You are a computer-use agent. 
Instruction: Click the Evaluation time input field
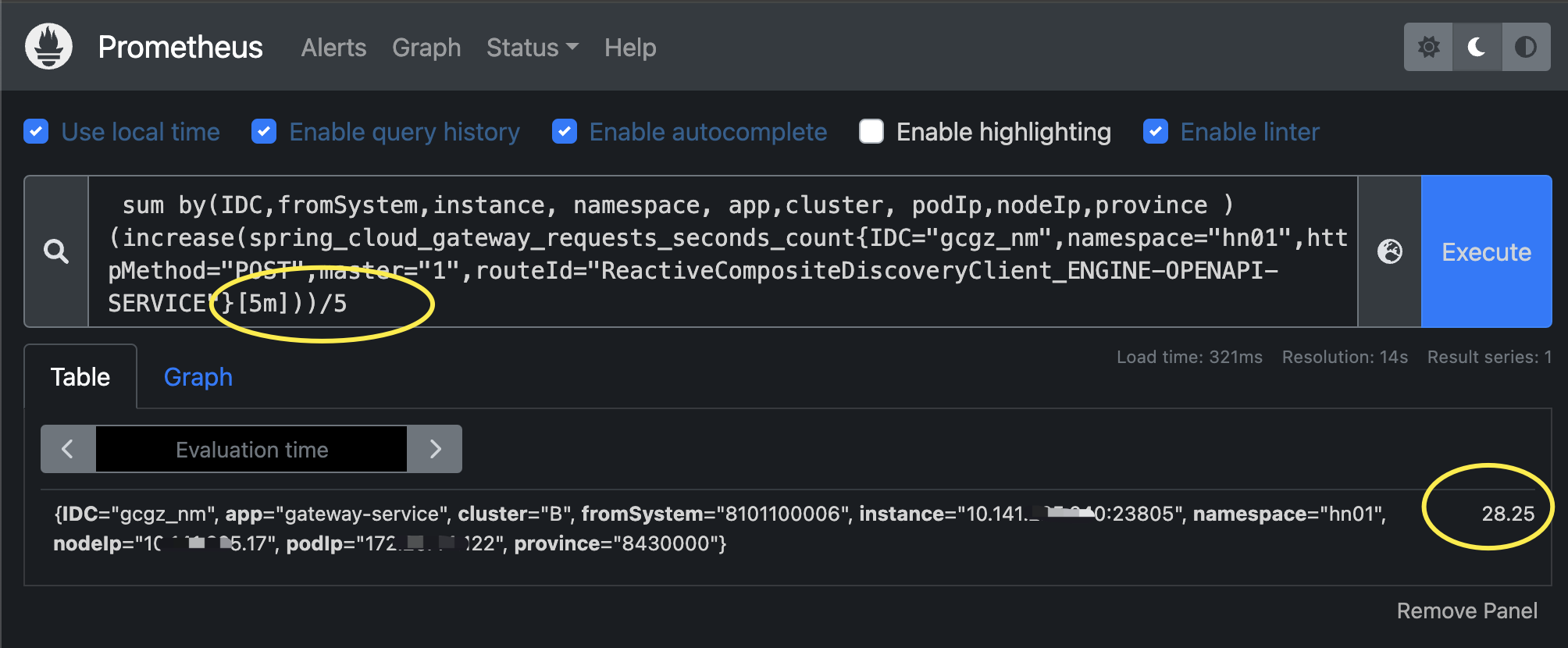251,449
